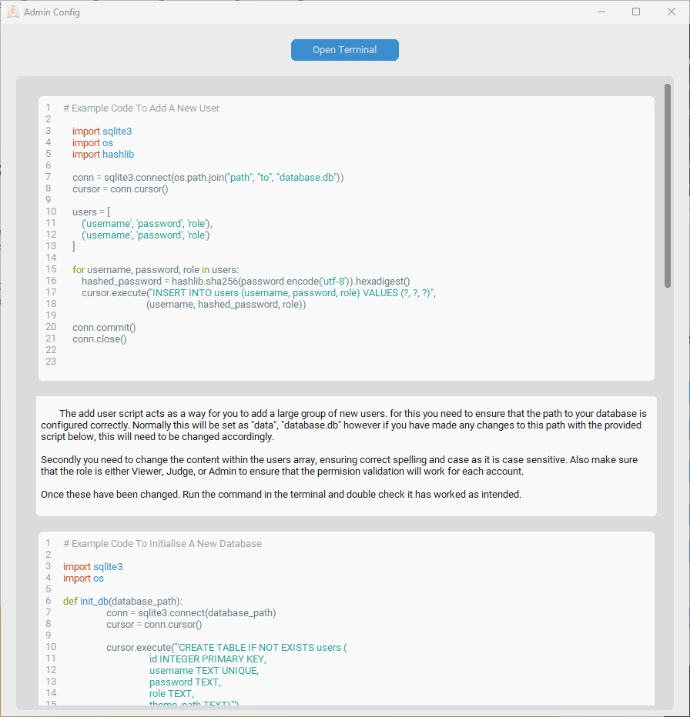690x717 pixels.
Task: Close the Admin Config window
Action: tap(671, 12)
